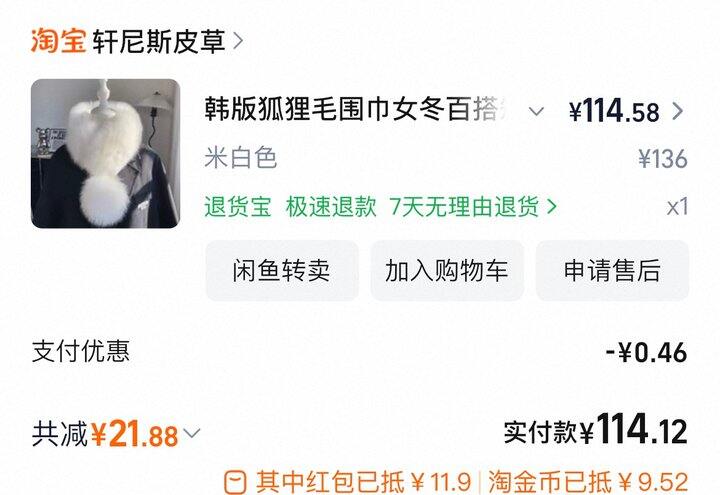
Task: Click the chevron next to ¥21.88
Action: (191, 433)
